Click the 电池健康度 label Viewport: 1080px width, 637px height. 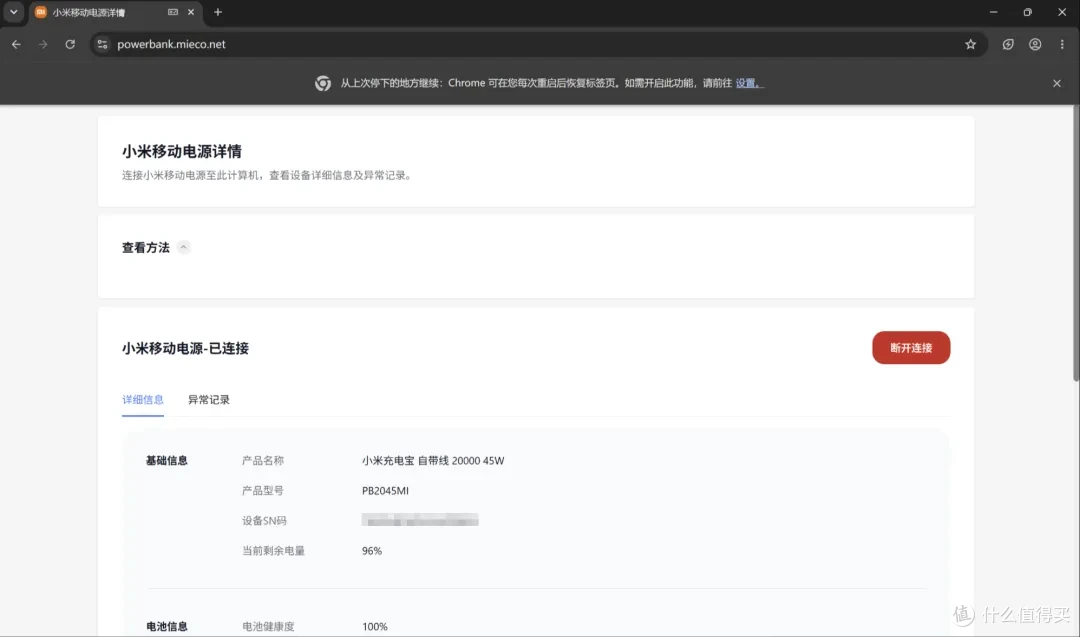click(268, 627)
